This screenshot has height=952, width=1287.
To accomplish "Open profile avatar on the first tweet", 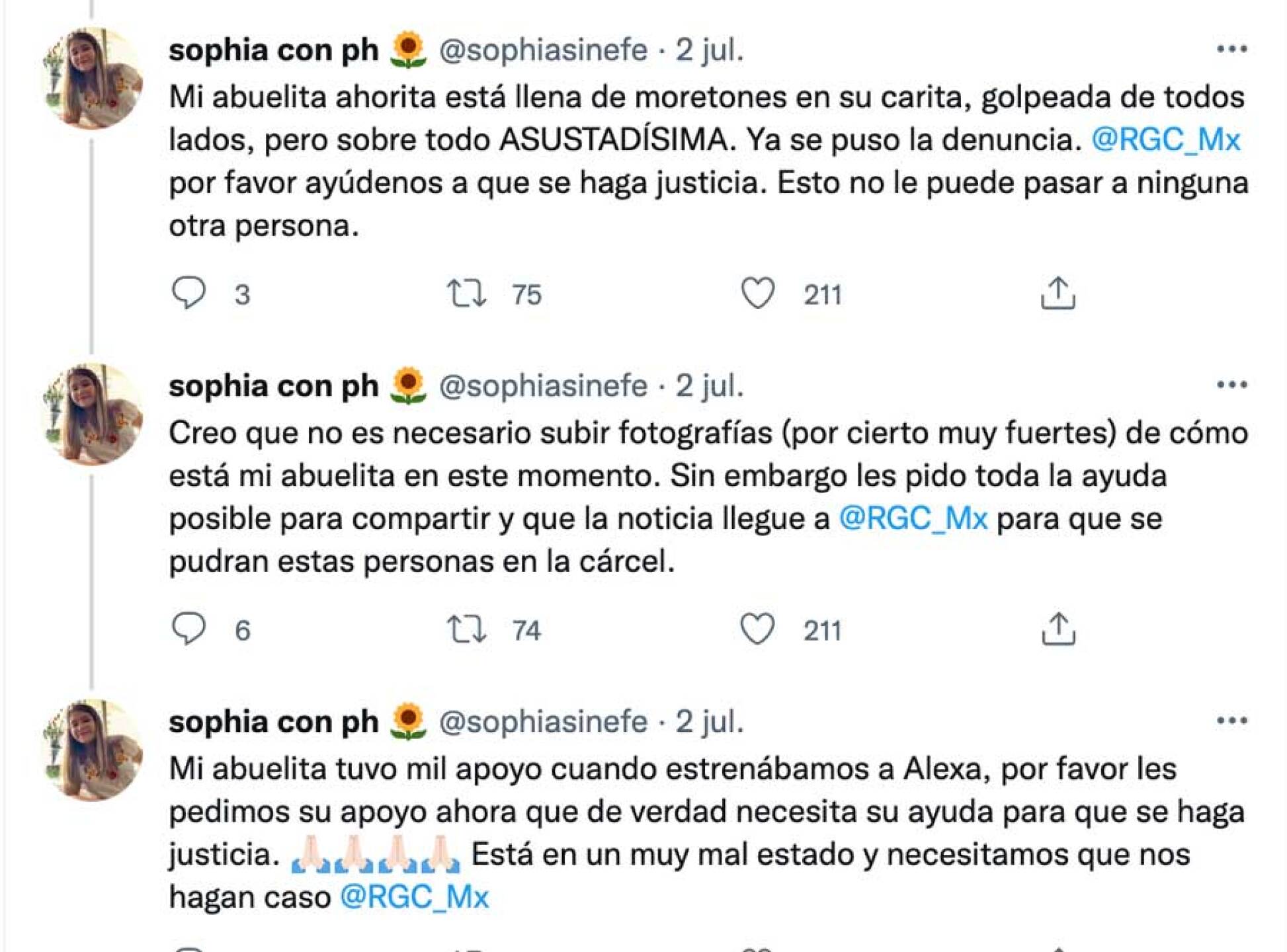I will (93, 78).
